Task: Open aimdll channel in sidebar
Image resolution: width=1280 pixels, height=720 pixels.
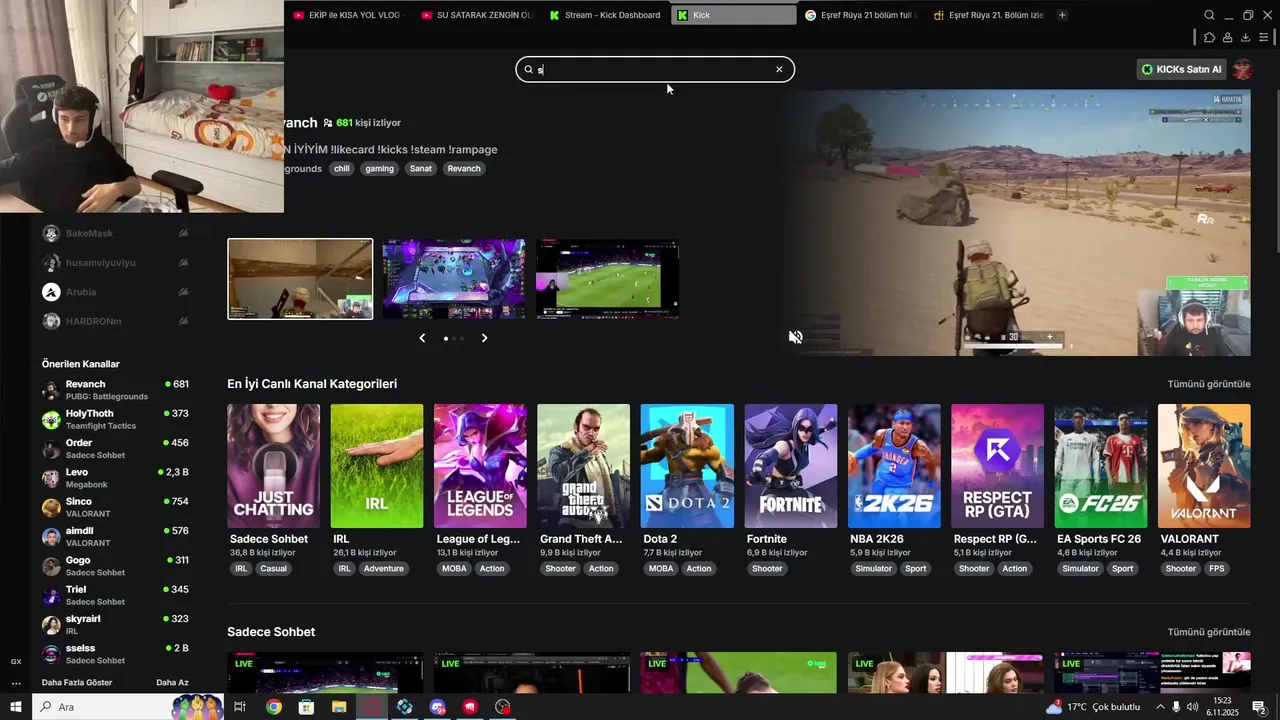Action: pyautogui.click(x=115, y=536)
